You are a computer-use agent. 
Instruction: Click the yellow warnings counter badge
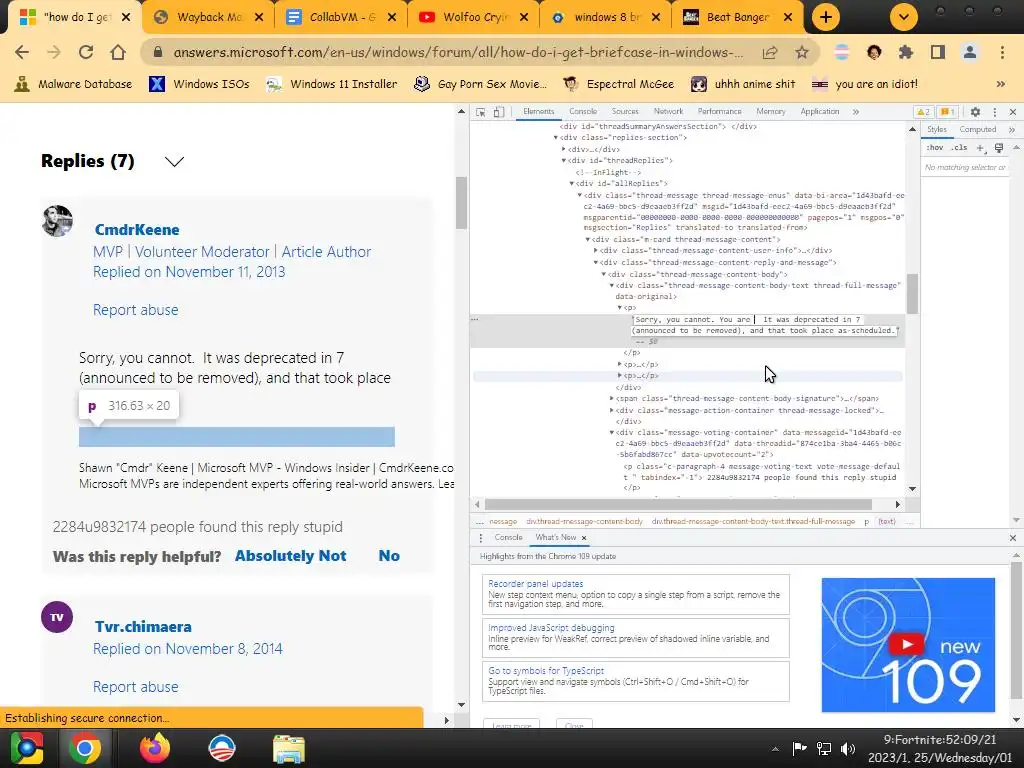tap(923, 112)
